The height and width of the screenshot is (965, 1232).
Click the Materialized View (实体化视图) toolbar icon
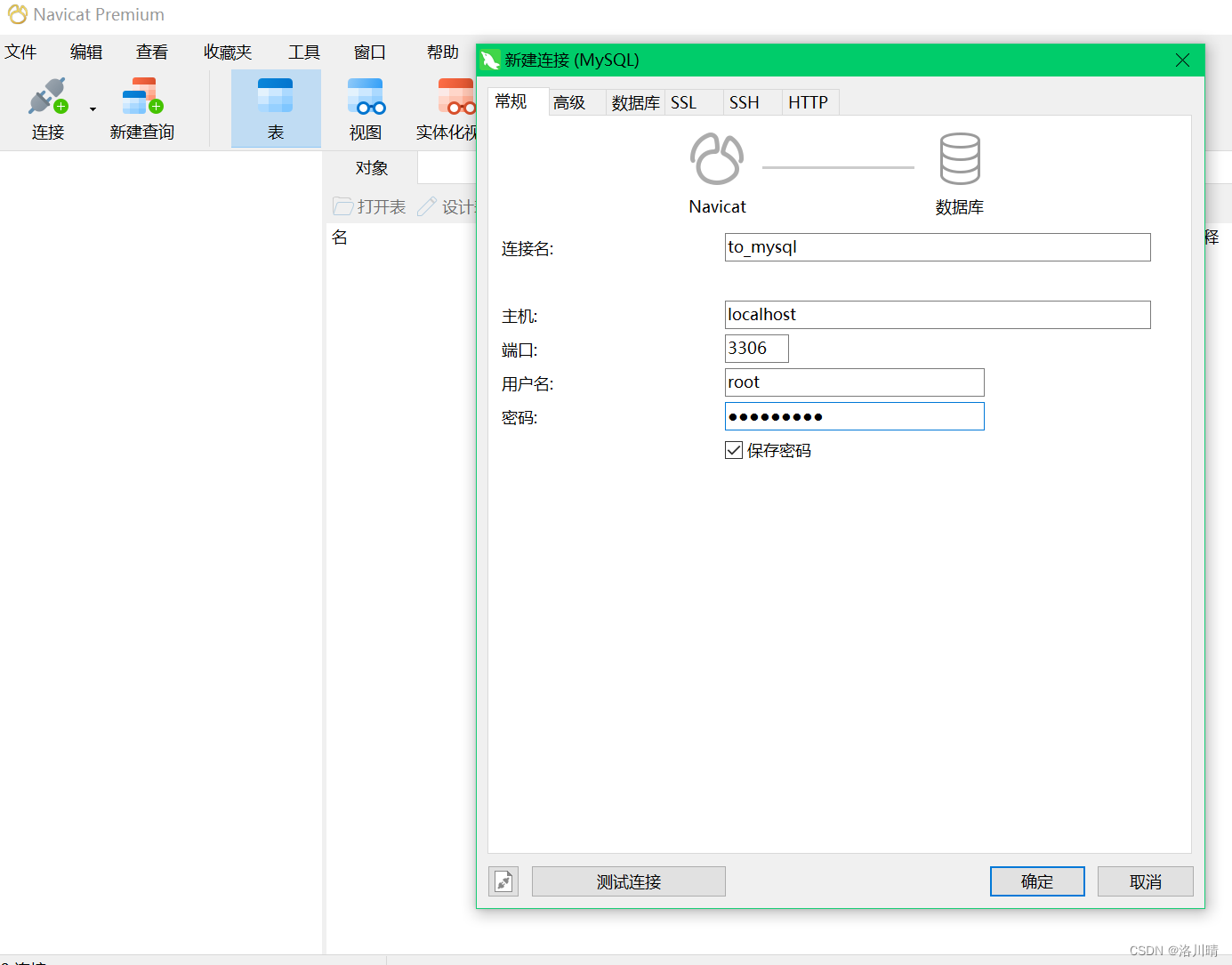456,96
